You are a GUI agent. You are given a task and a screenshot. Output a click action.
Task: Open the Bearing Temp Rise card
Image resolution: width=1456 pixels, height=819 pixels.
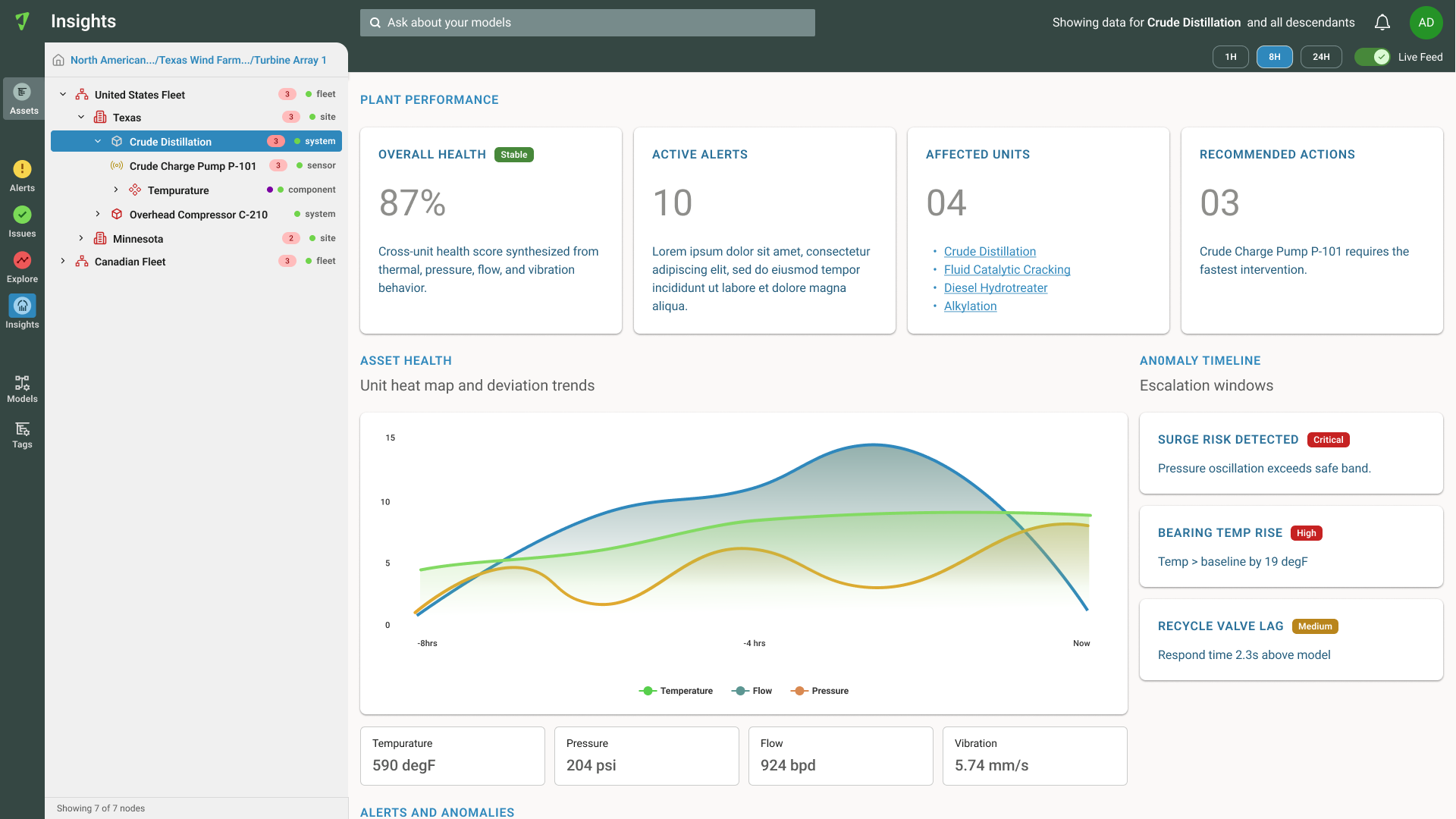pos(1291,547)
